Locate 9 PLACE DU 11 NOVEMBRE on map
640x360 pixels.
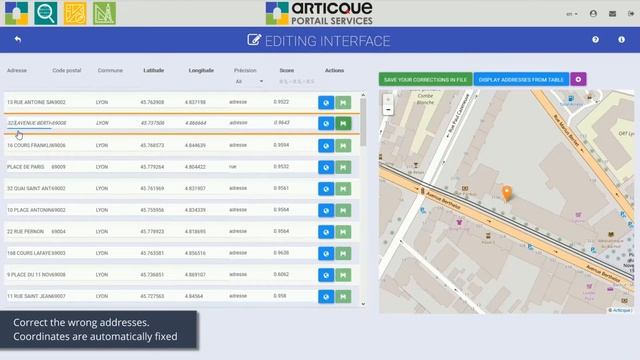[326, 275]
